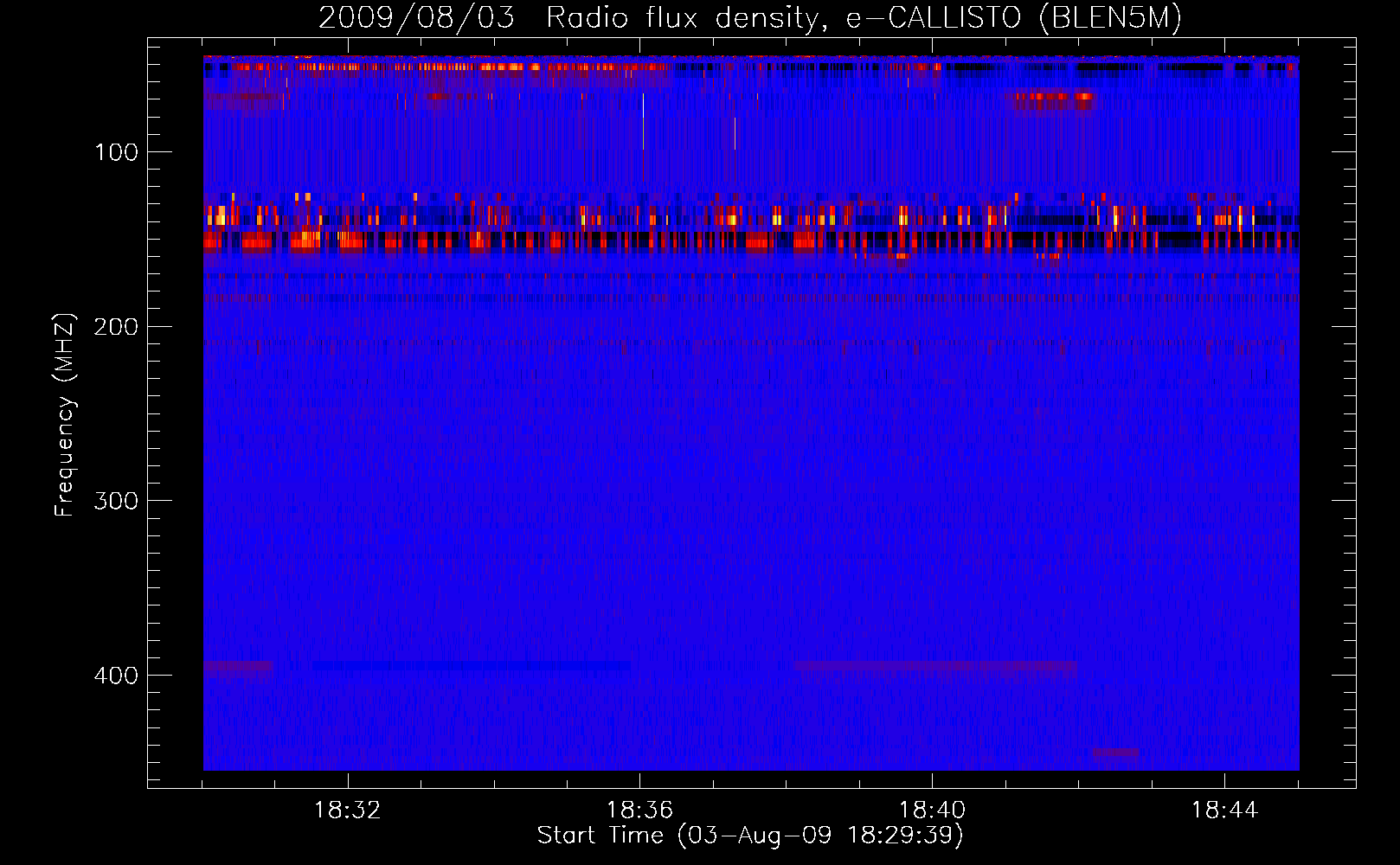
Task: Click the 300 frequency tick label
Action: point(116,501)
